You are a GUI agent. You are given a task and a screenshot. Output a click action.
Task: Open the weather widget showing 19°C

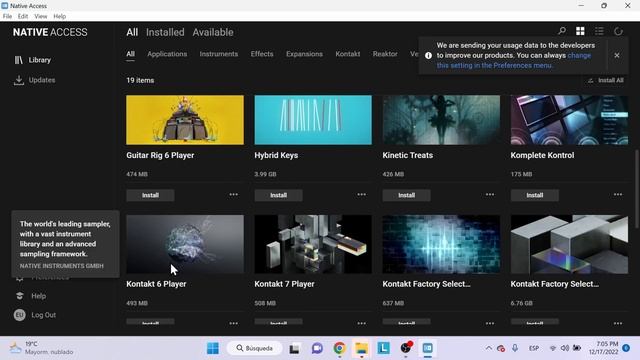[x=42, y=348]
